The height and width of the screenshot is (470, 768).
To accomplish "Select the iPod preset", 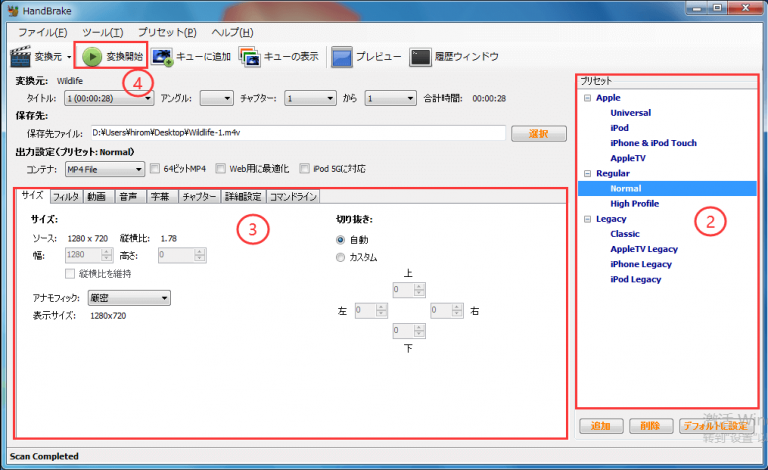I will click(x=619, y=128).
